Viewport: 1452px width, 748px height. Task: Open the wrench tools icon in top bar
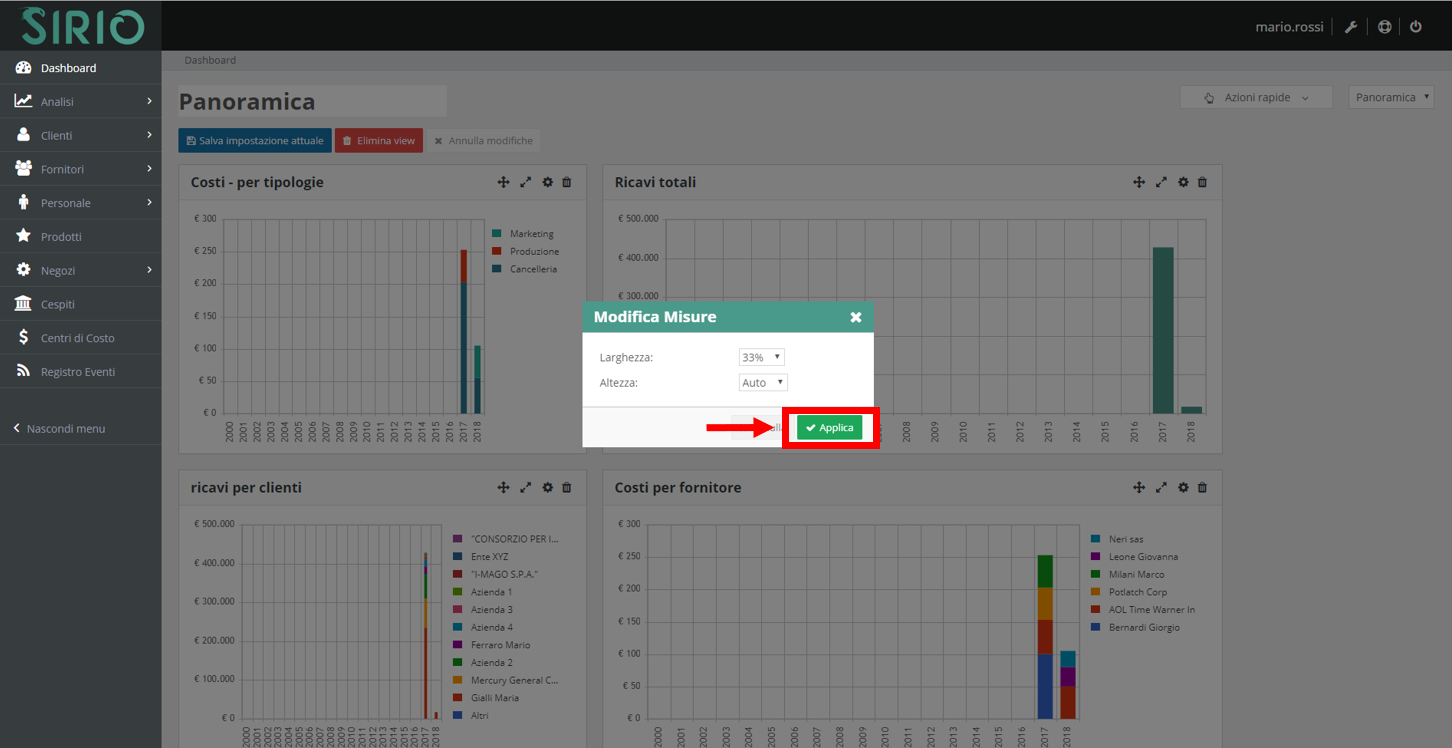(1351, 26)
